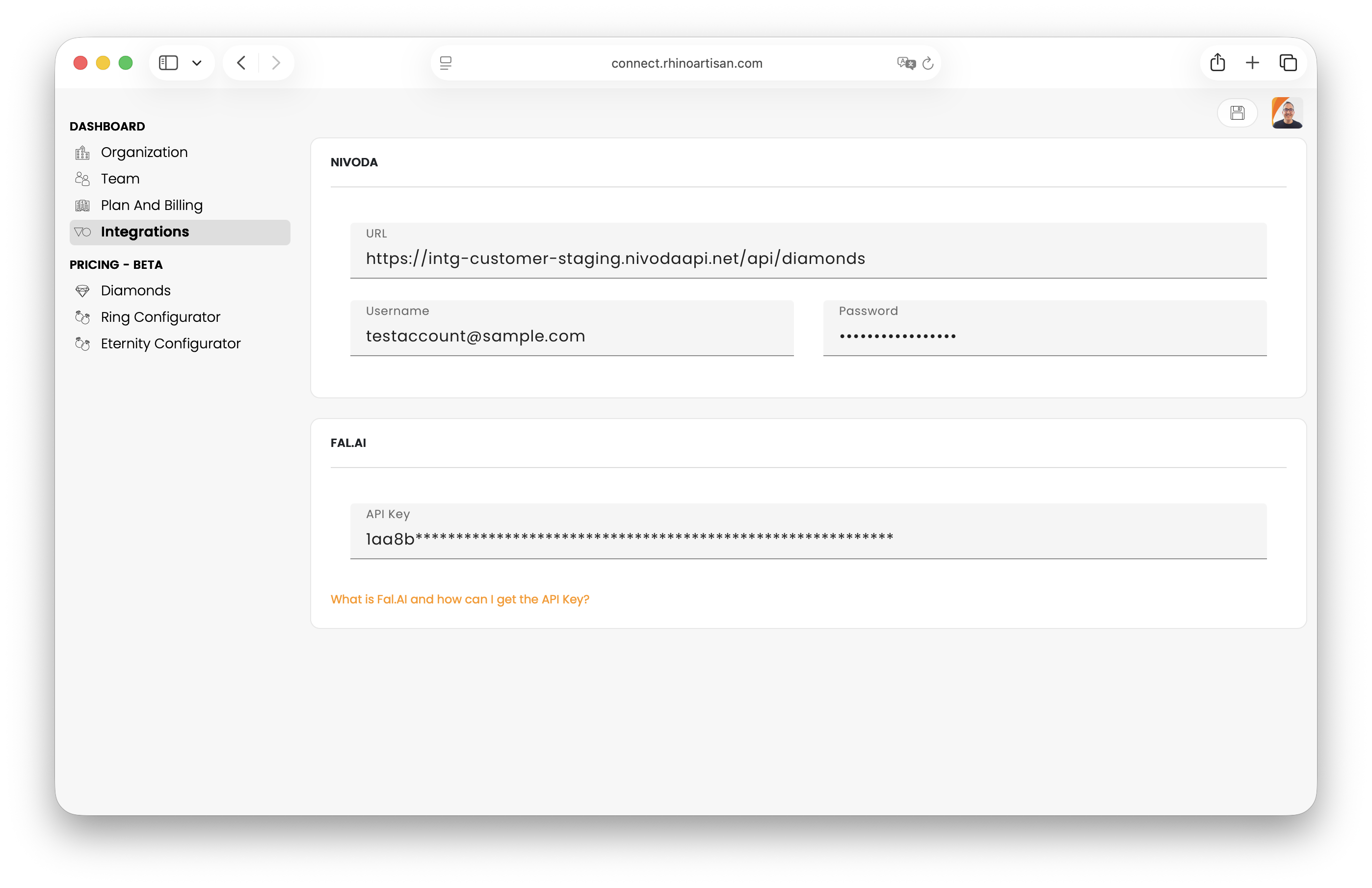The width and height of the screenshot is (1372, 888).
Task: Click the Fal.AI API Key field
Action: 808,531
